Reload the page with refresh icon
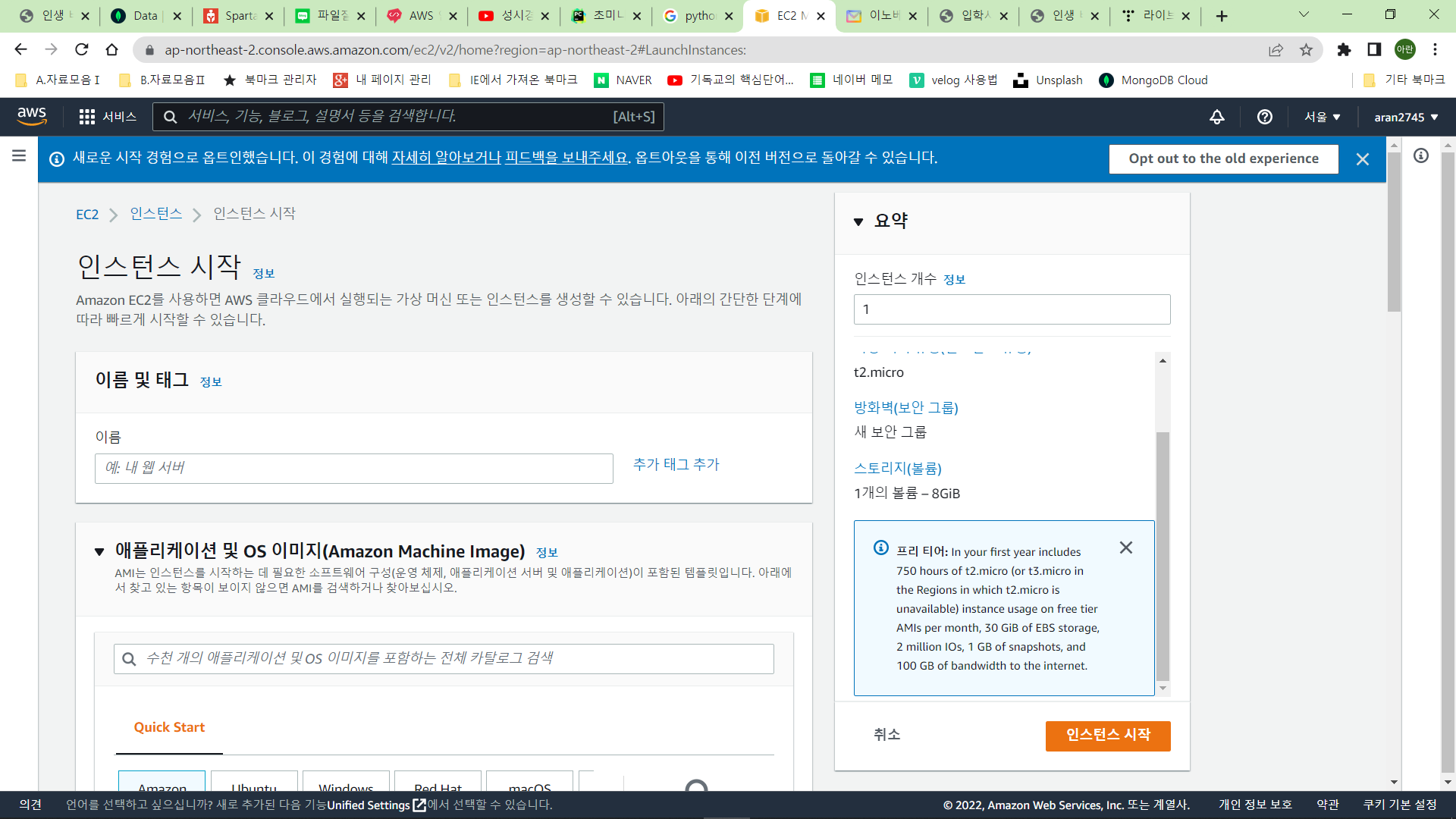1456x819 pixels. tap(81, 49)
